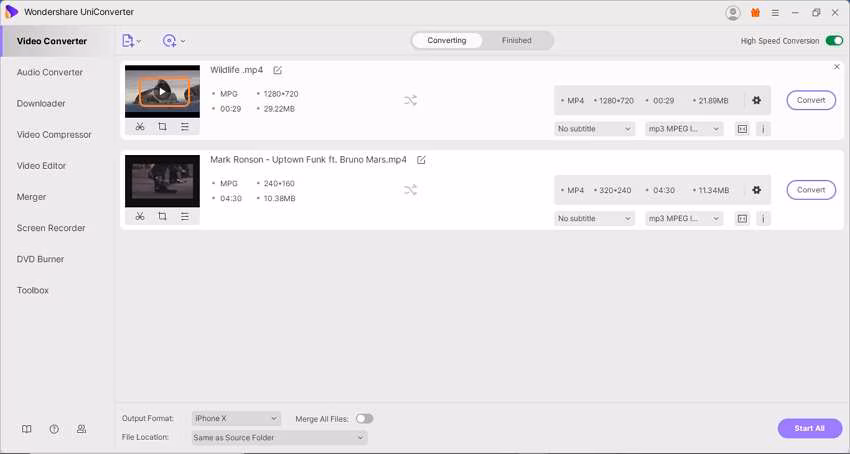Crop the Wildlife video
Viewport: 850px width, 454px height.
(162, 126)
